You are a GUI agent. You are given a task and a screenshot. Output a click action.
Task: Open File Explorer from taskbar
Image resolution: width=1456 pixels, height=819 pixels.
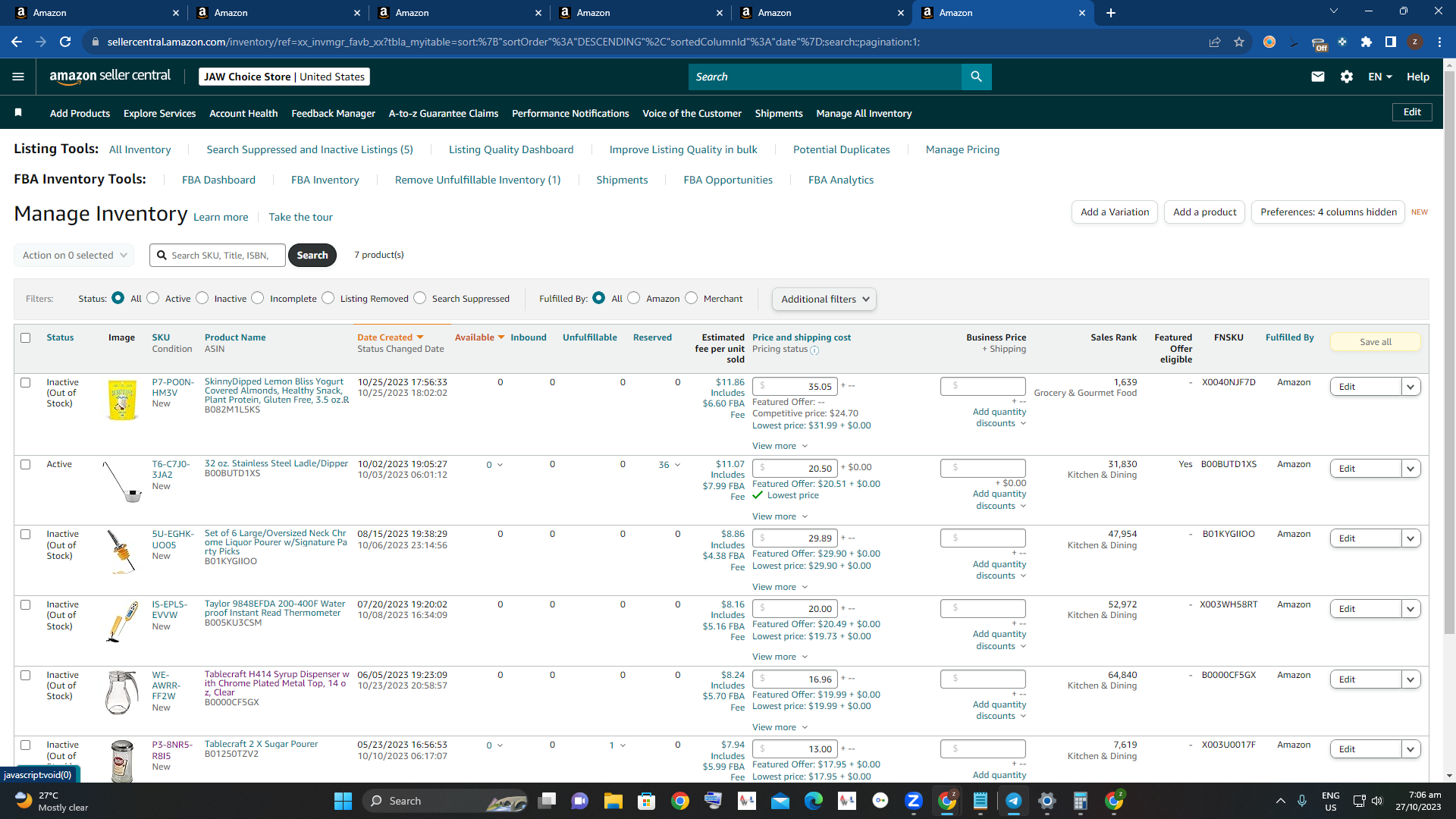click(x=613, y=801)
